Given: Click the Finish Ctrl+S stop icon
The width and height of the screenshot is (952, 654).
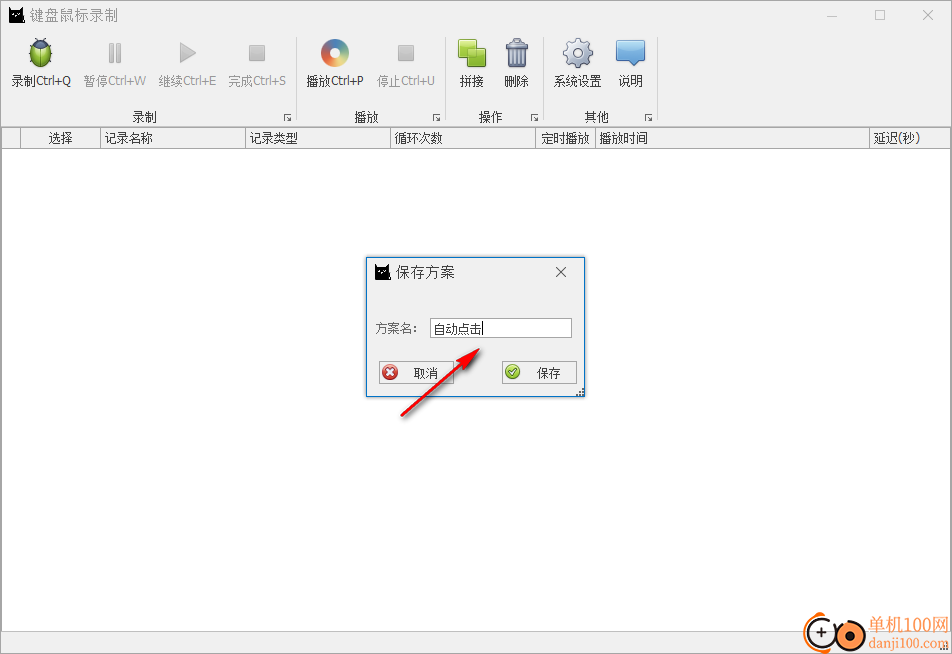Looking at the screenshot, I should point(257,53).
